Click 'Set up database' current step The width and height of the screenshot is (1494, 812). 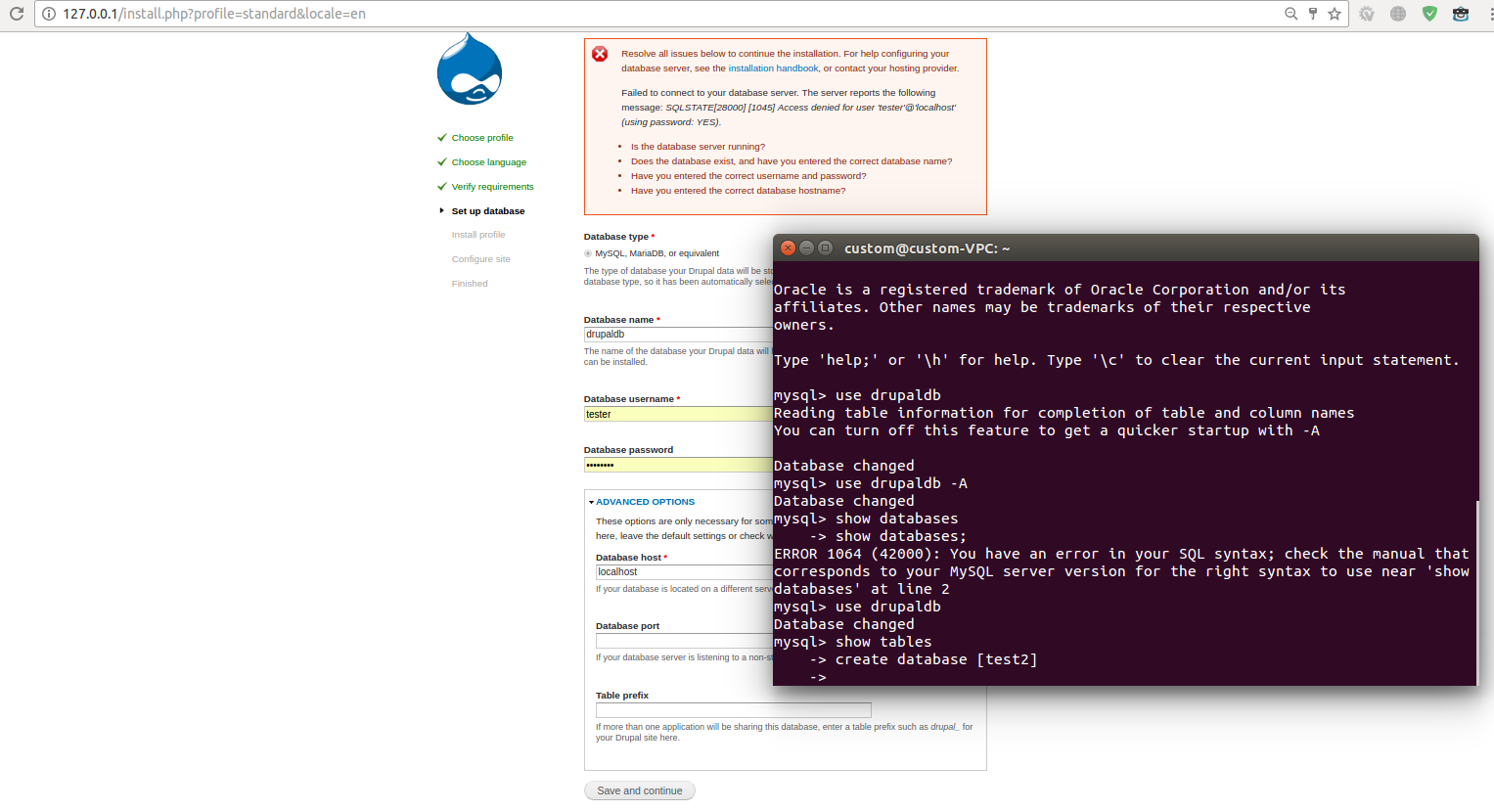[488, 211]
